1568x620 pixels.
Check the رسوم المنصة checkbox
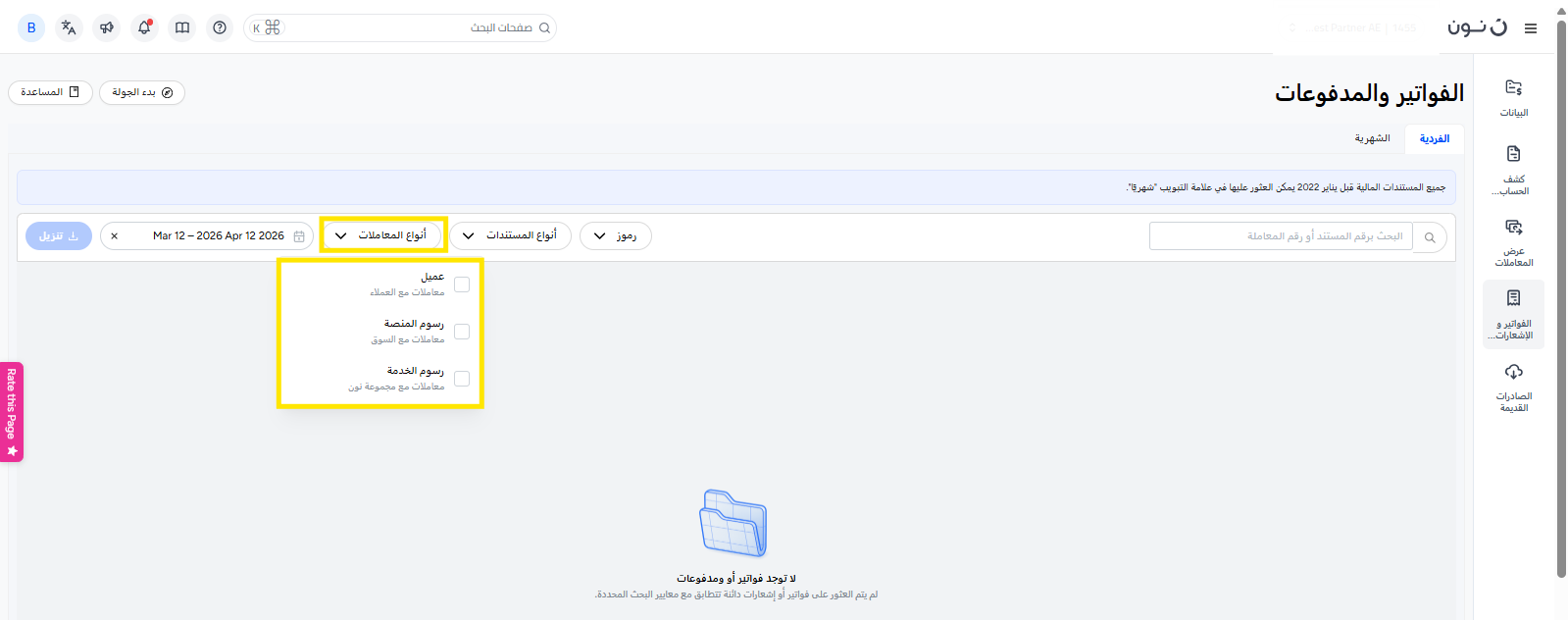point(462,332)
